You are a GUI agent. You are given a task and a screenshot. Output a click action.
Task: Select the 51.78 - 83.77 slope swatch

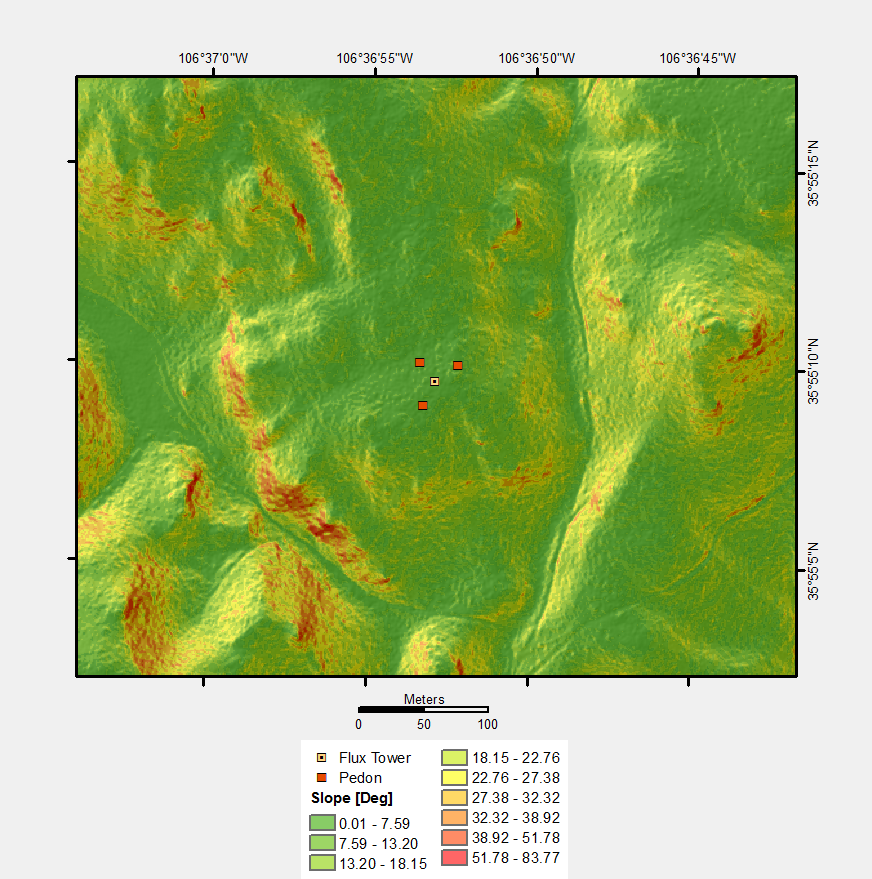point(454,858)
